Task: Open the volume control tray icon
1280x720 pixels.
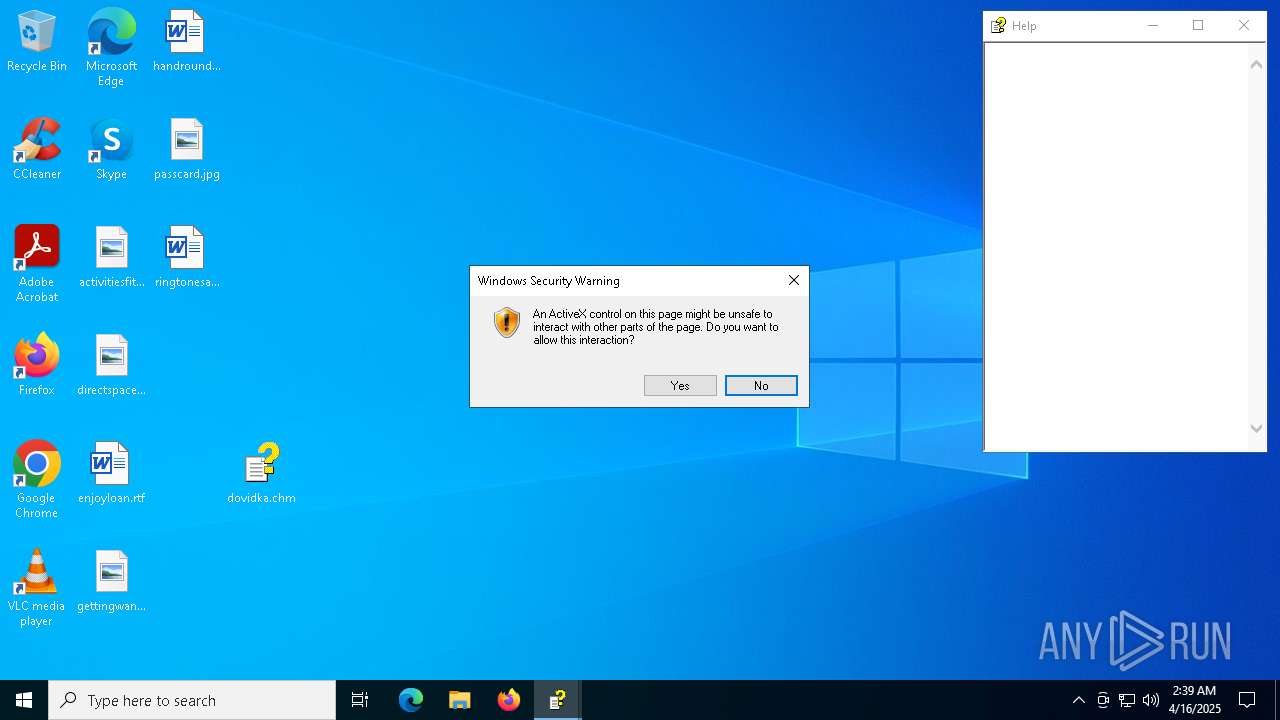Action: tap(1151, 700)
